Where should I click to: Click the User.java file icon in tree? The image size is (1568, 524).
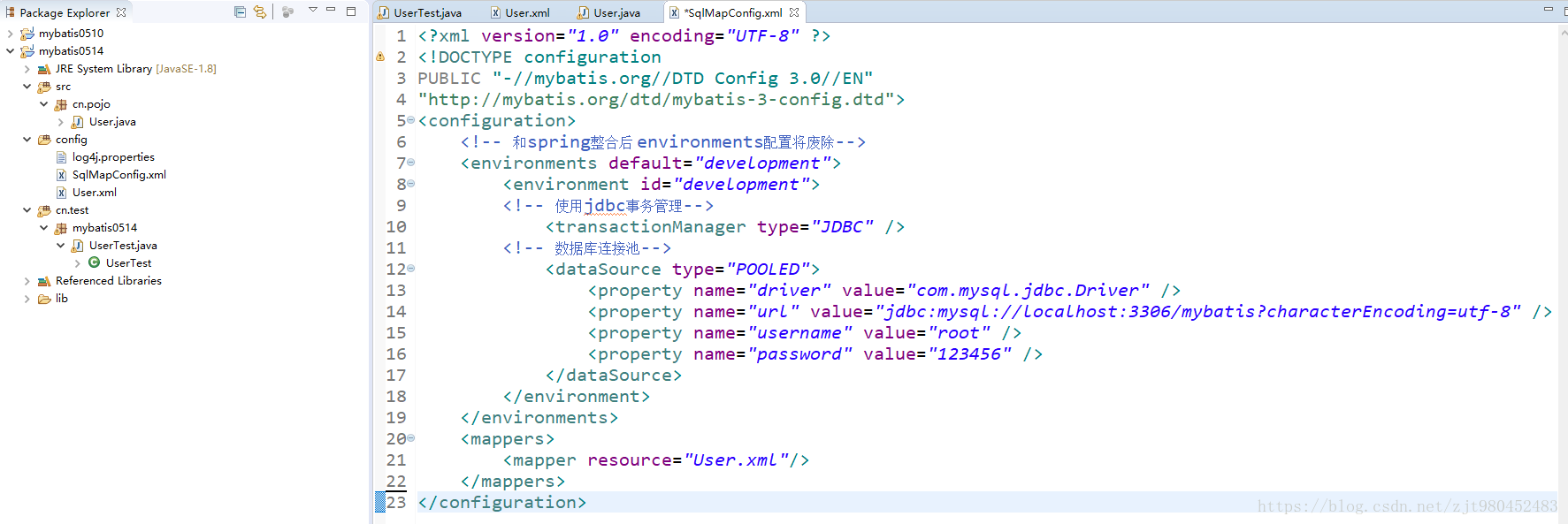coord(78,122)
